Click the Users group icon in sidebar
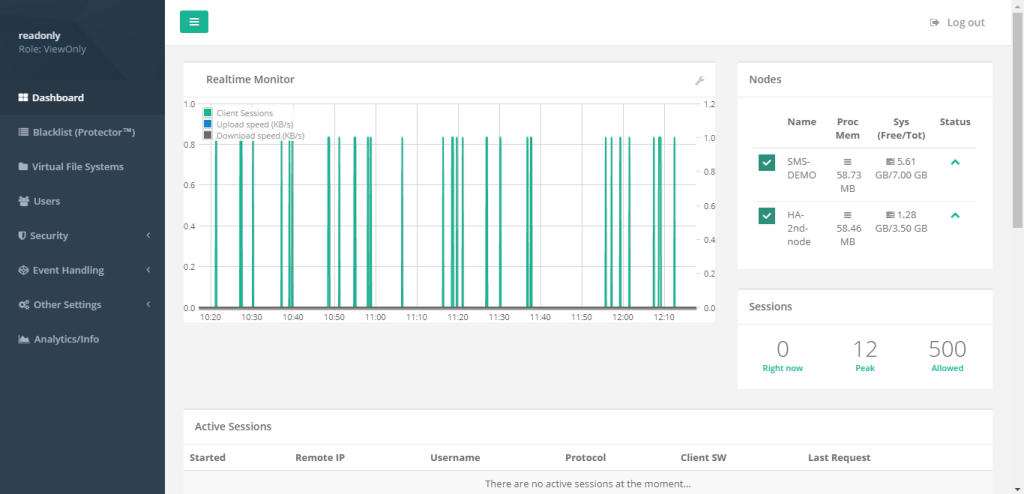Screen dimensions: 1024x494 pos(23,201)
